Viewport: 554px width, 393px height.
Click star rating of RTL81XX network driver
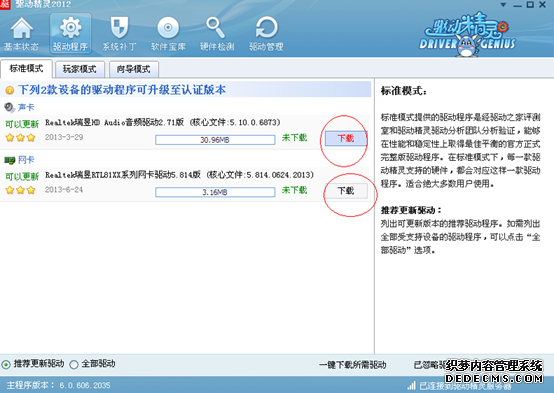tap(20, 190)
